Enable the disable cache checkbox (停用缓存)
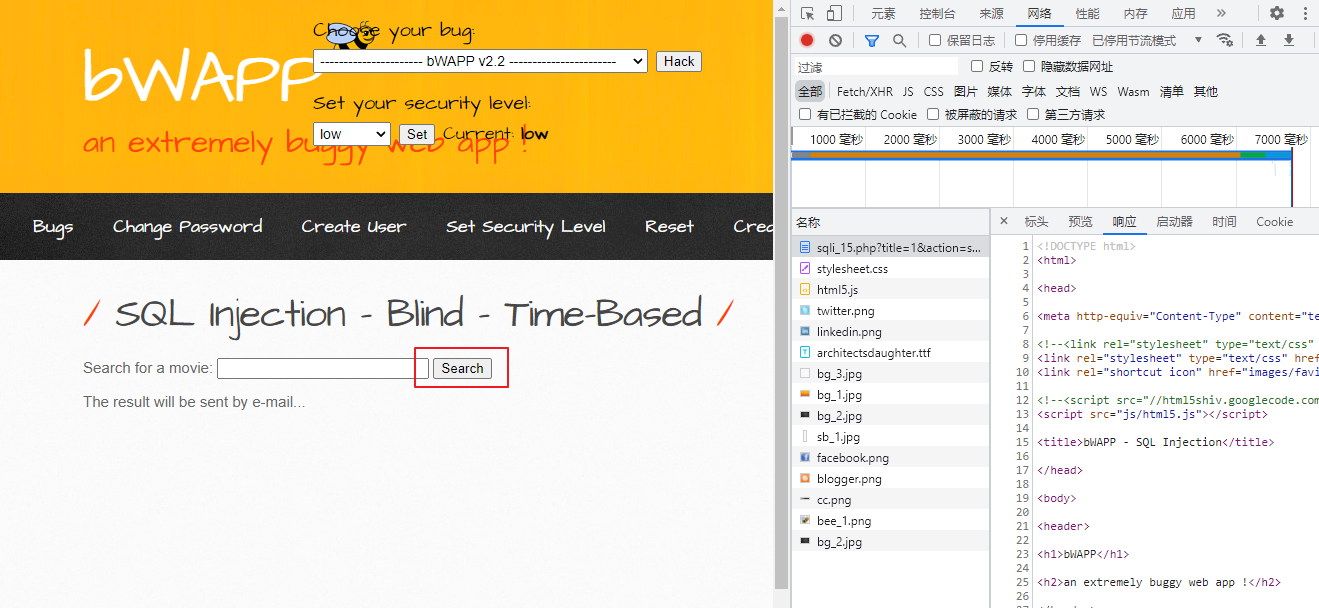 1021,40
